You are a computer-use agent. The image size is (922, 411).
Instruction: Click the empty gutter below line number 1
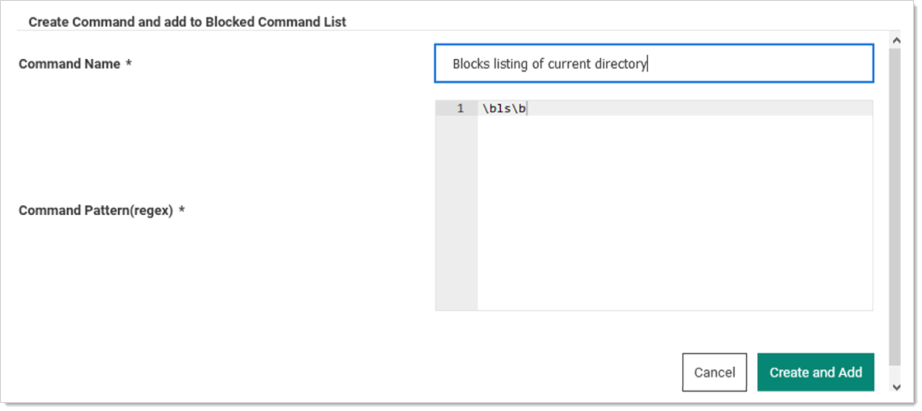(456, 212)
